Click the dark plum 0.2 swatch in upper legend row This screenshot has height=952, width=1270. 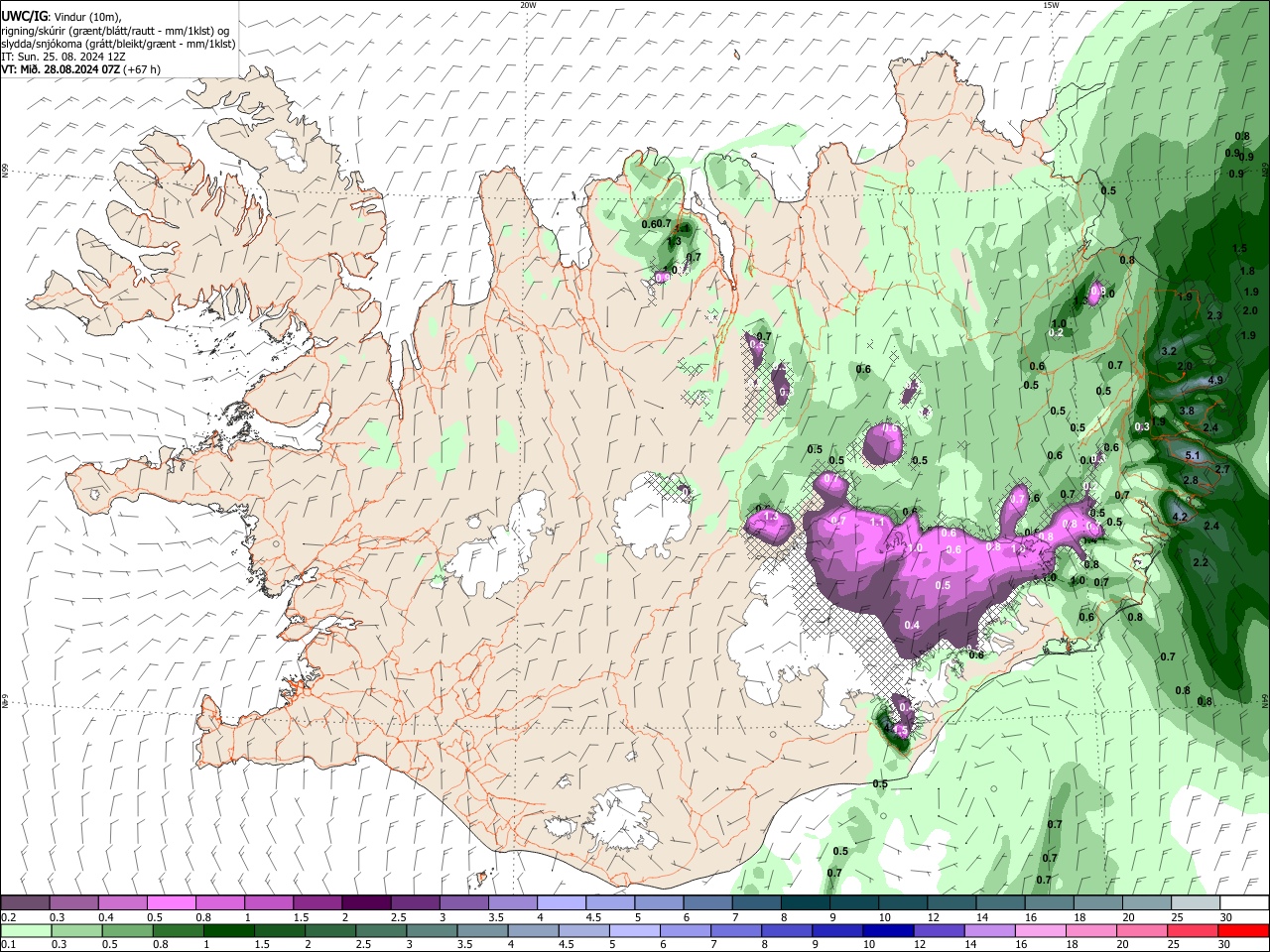tap(25, 902)
